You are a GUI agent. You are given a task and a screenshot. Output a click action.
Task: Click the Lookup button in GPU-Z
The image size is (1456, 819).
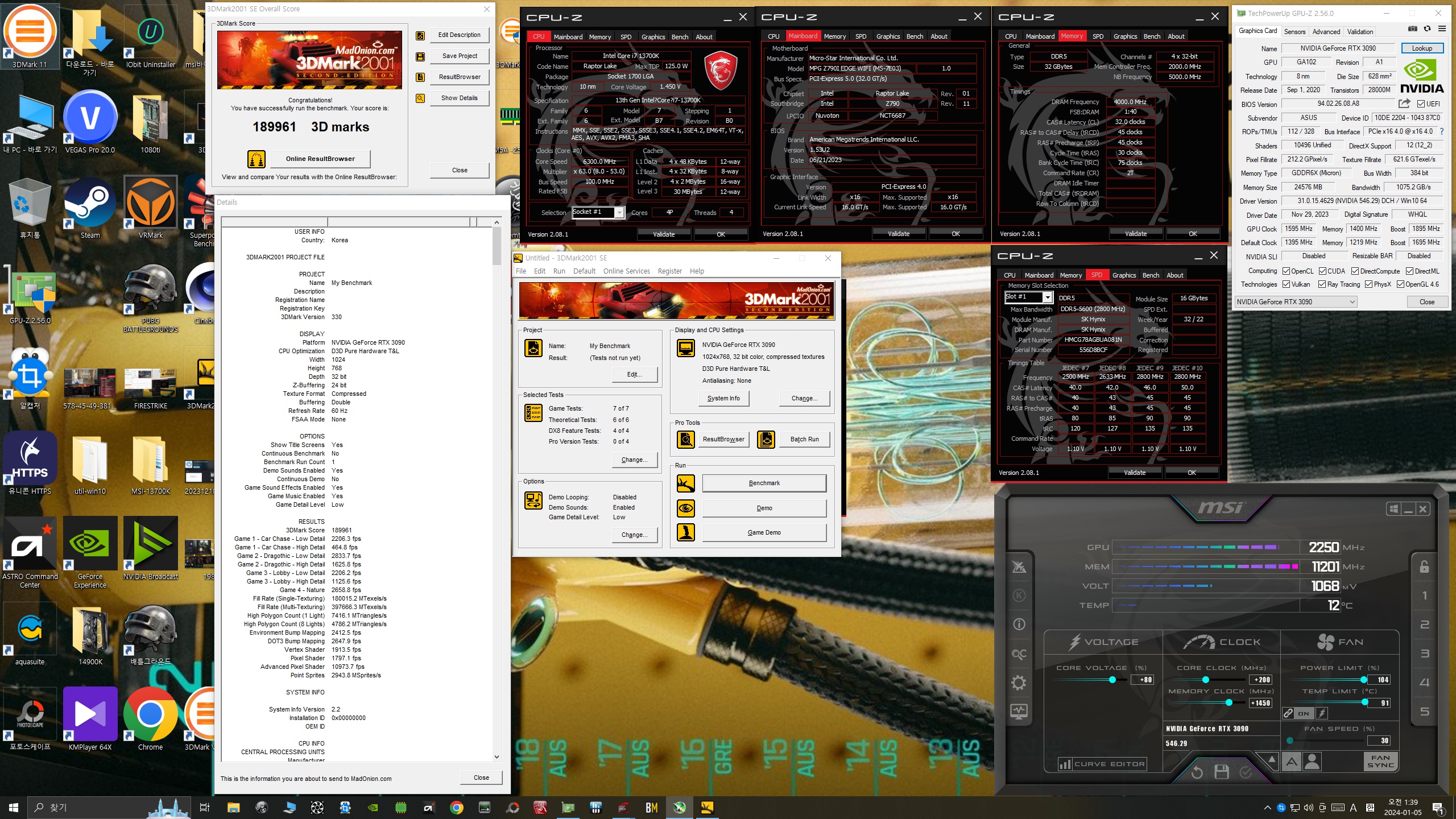click(x=1422, y=48)
